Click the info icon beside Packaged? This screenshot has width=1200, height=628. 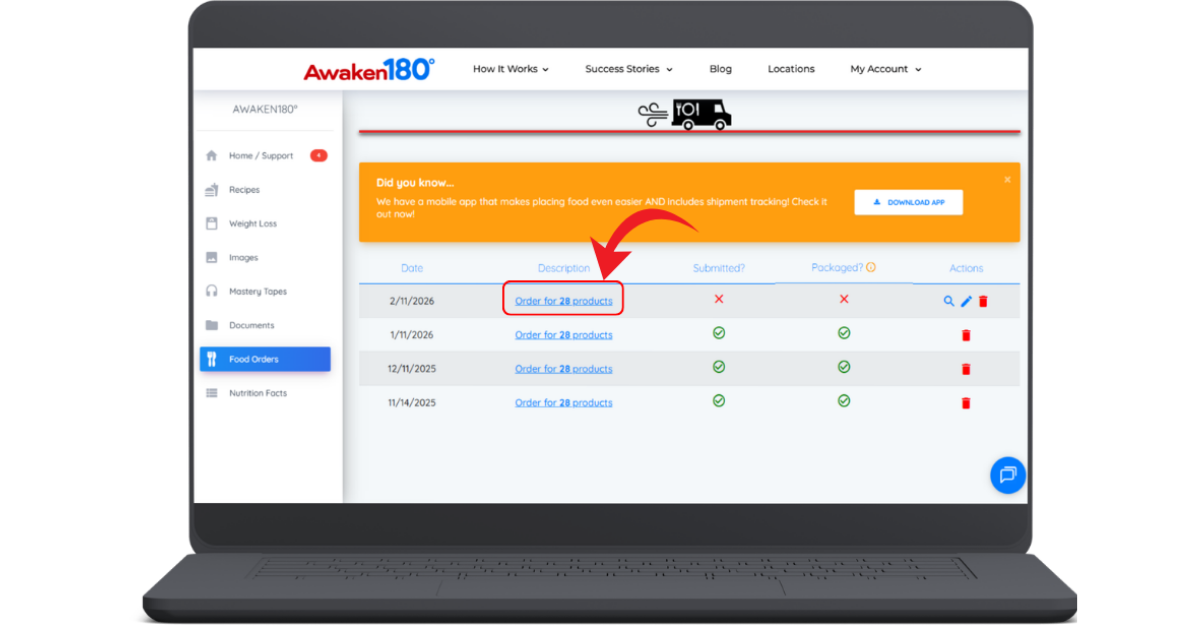click(x=871, y=267)
